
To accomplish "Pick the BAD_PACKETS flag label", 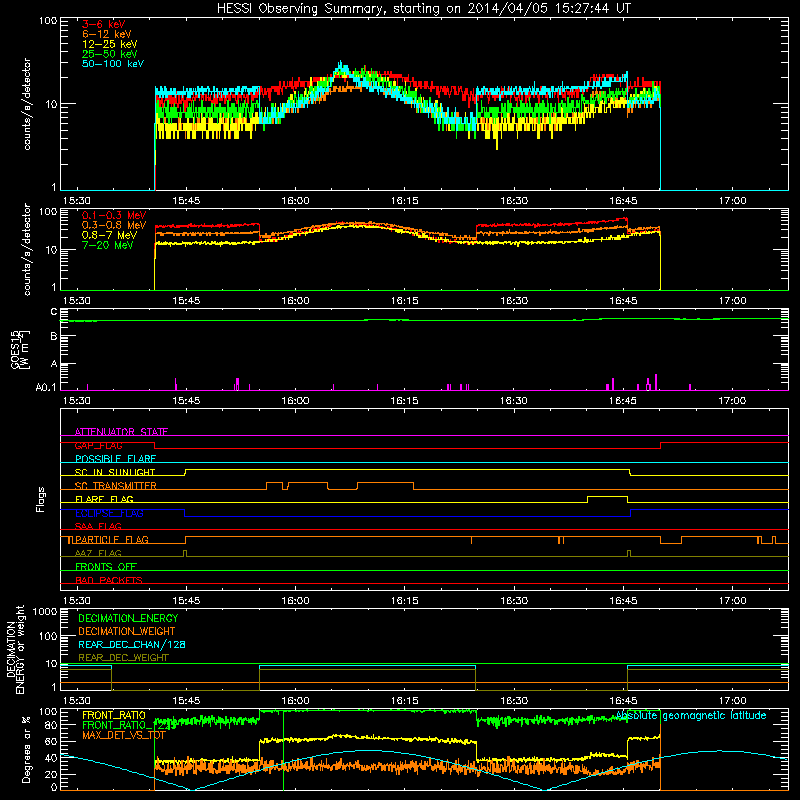I will (x=109, y=580).
